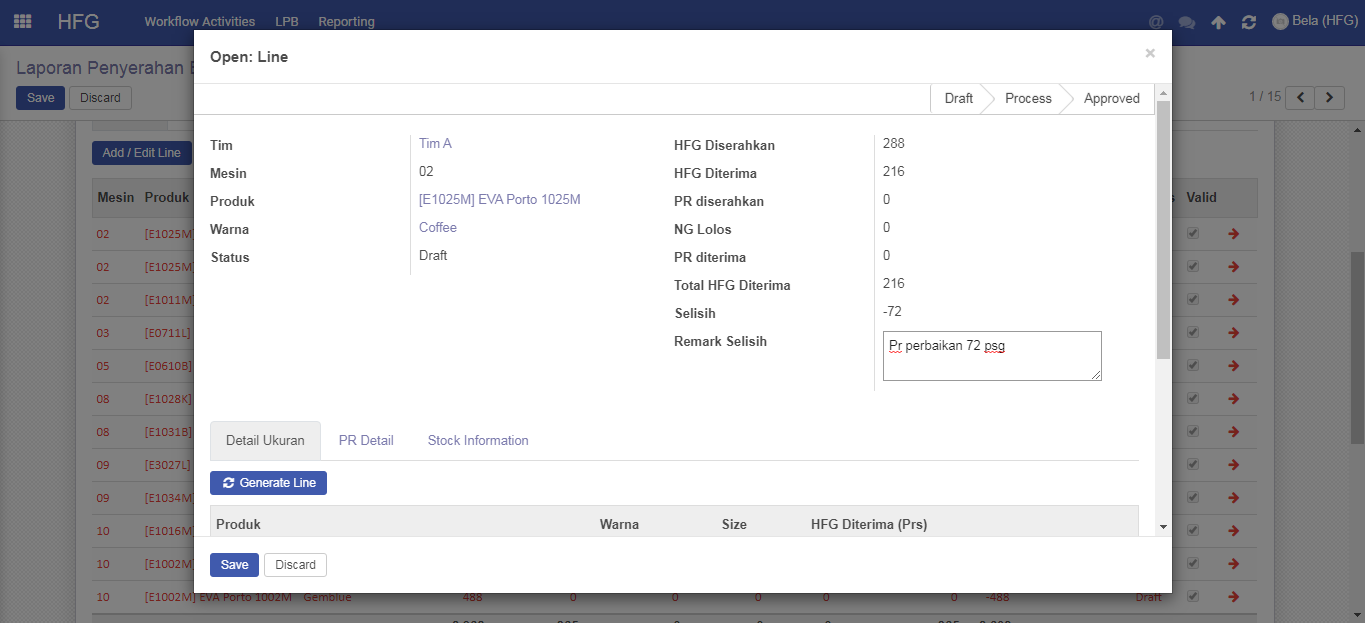This screenshot has height=623, width=1365.
Task: Click the refresh arrows icon in navbar
Action: pyautogui.click(x=1248, y=22)
